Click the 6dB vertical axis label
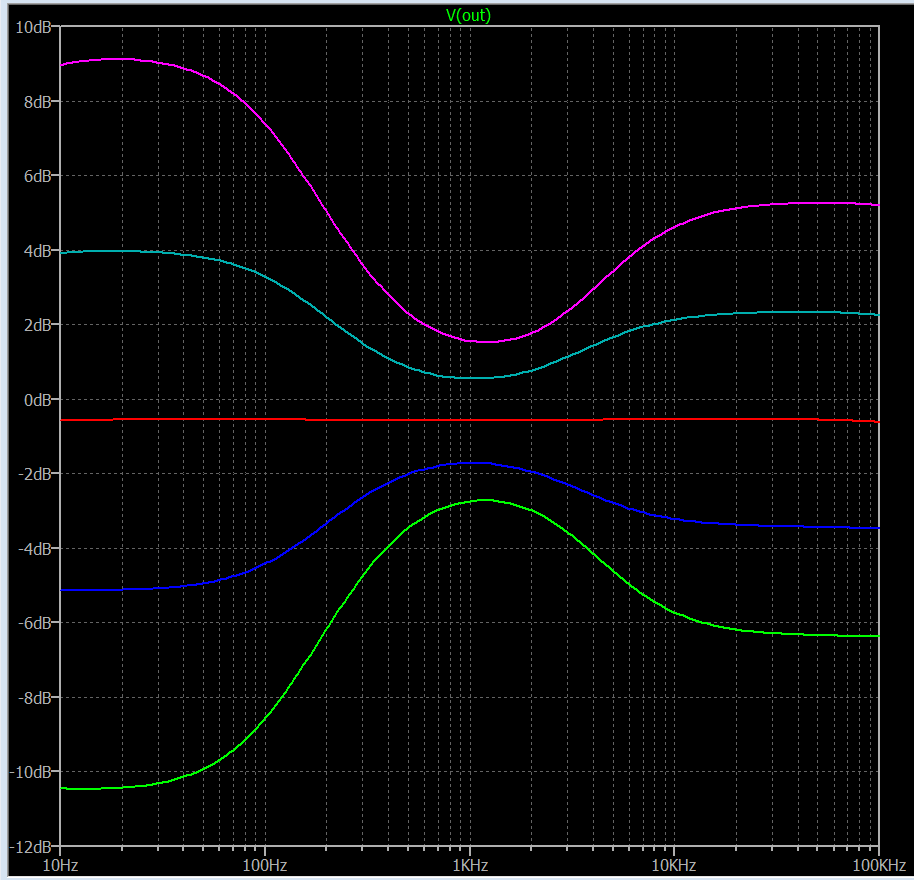The height and width of the screenshot is (880, 914). coord(38,176)
